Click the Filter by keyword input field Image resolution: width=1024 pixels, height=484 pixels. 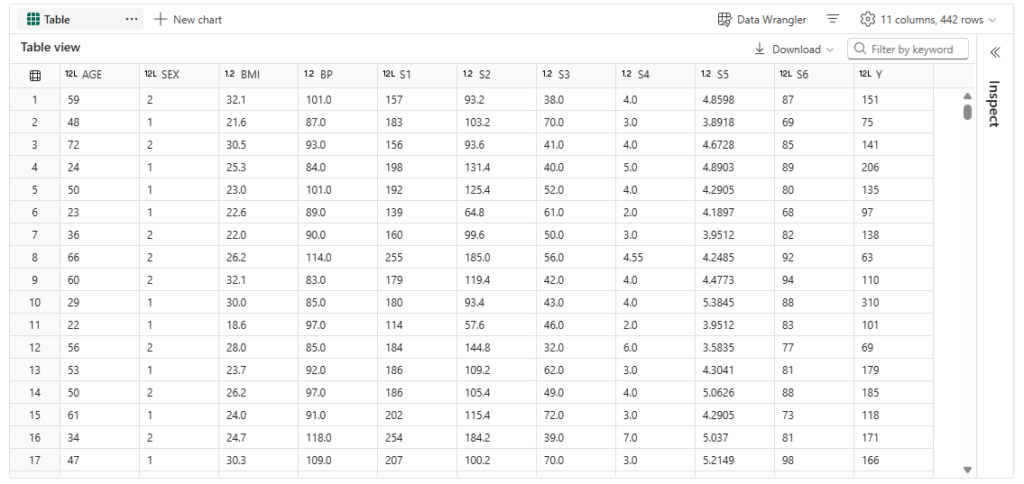918,49
